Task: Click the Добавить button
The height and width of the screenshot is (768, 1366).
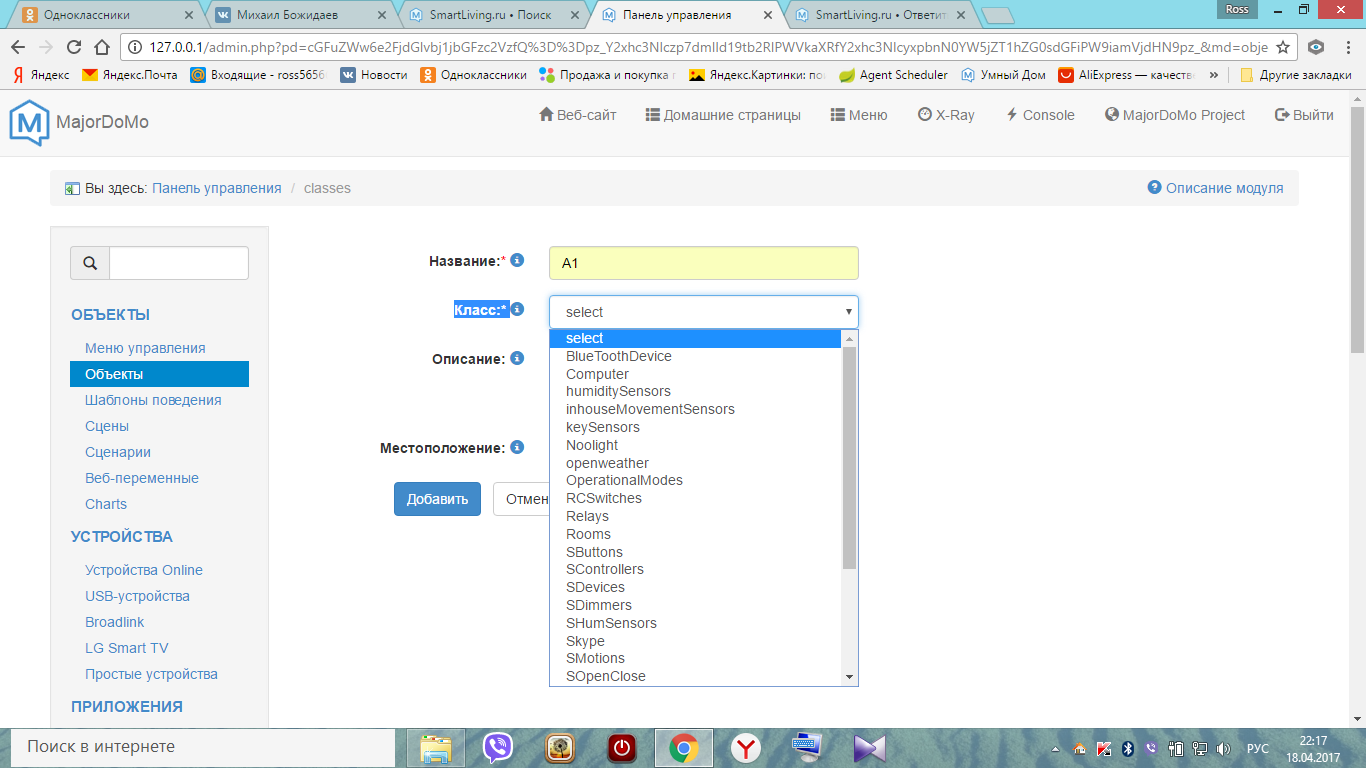Action: tap(437, 499)
